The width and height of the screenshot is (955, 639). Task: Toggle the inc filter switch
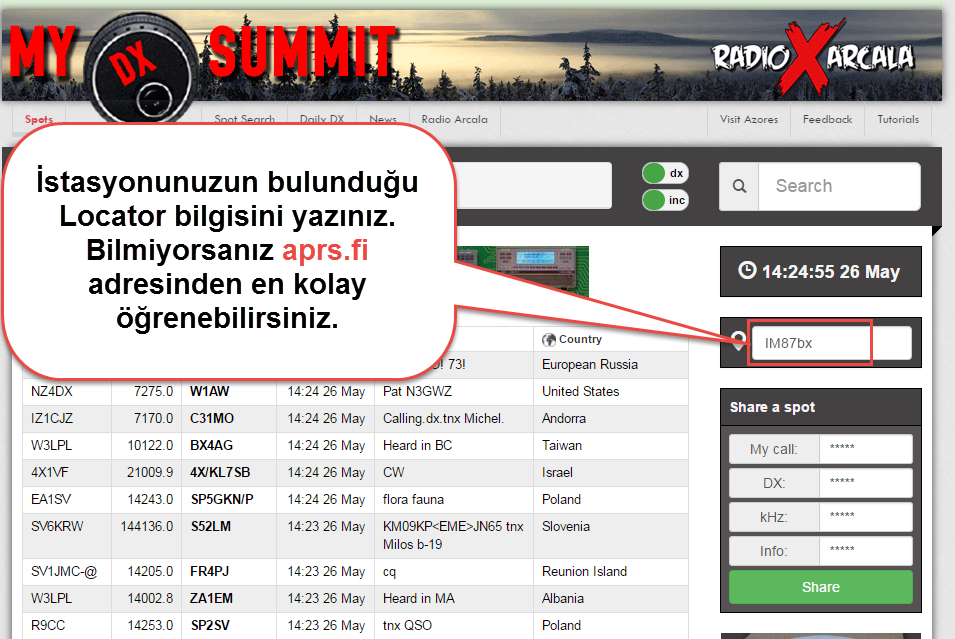point(665,200)
